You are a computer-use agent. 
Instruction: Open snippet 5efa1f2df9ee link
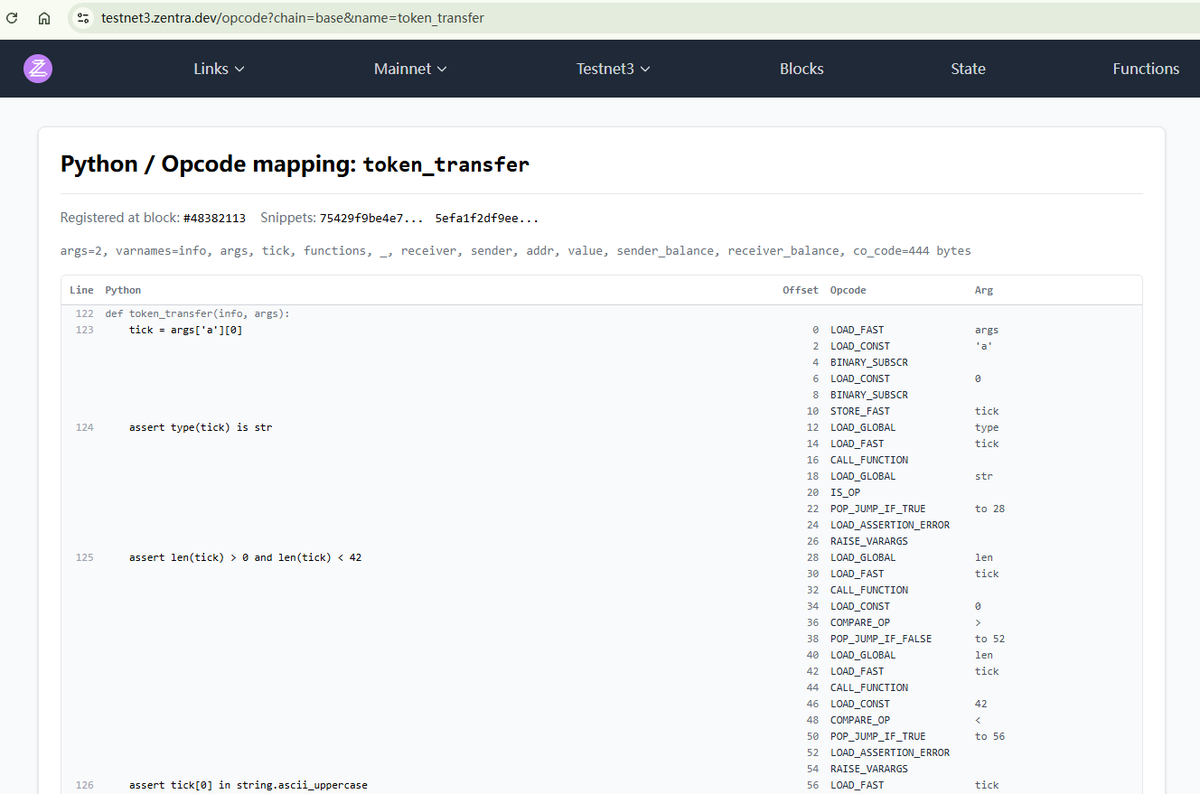pyautogui.click(x=487, y=218)
